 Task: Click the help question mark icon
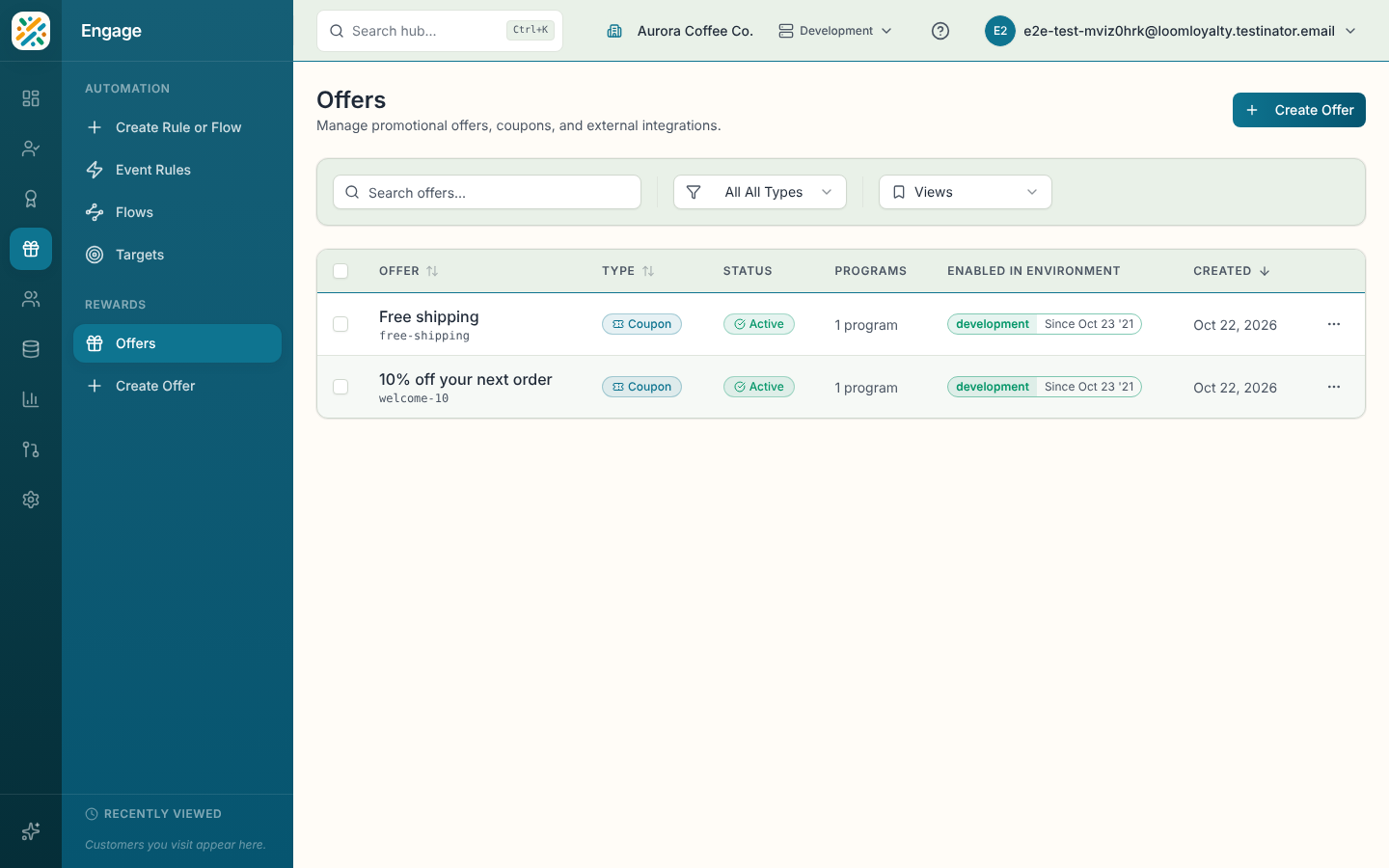(940, 31)
